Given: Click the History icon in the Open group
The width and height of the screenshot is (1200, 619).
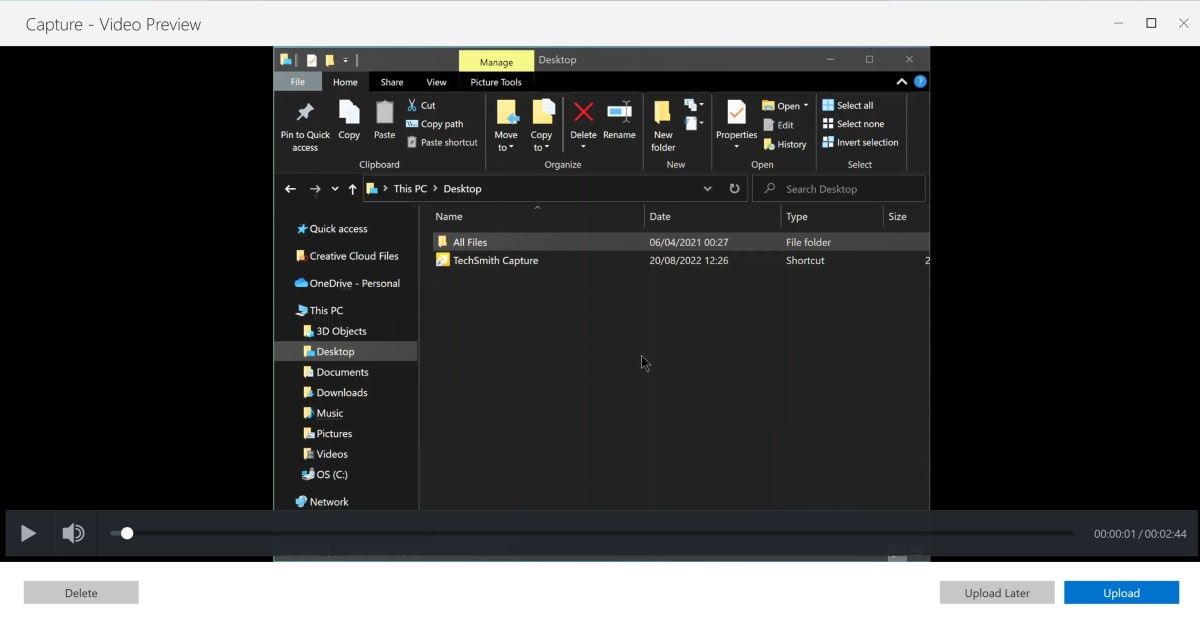Looking at the screenshot, I should coord(786,142).
